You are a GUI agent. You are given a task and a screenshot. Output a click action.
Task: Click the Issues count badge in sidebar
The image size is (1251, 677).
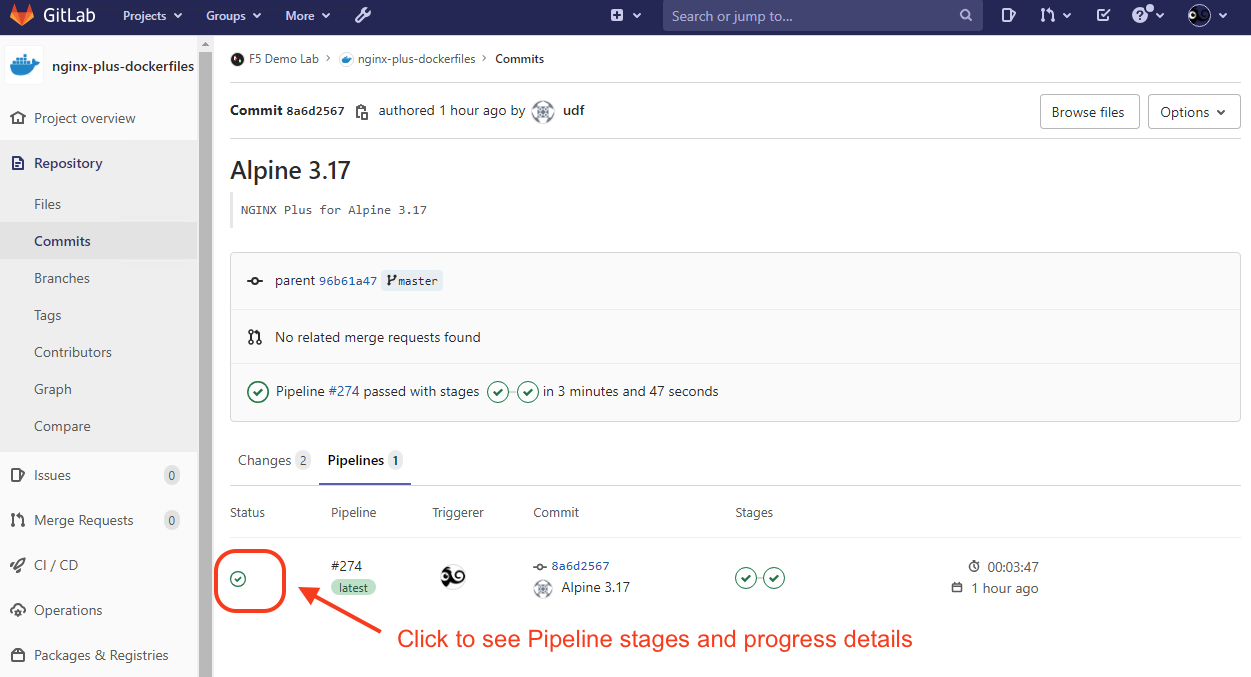click(x=172, y=476)
